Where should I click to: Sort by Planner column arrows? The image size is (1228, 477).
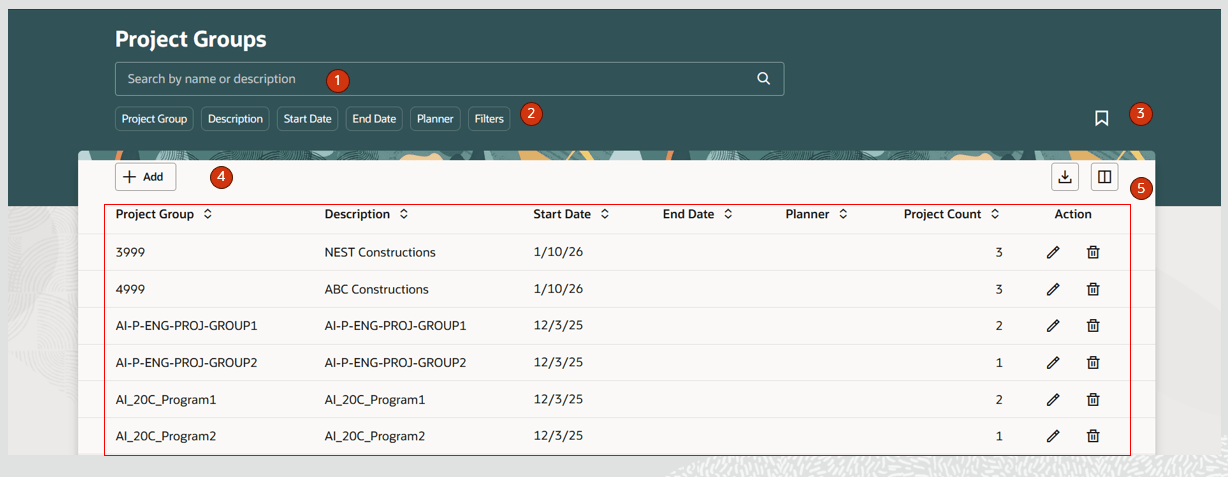(843, 214)
